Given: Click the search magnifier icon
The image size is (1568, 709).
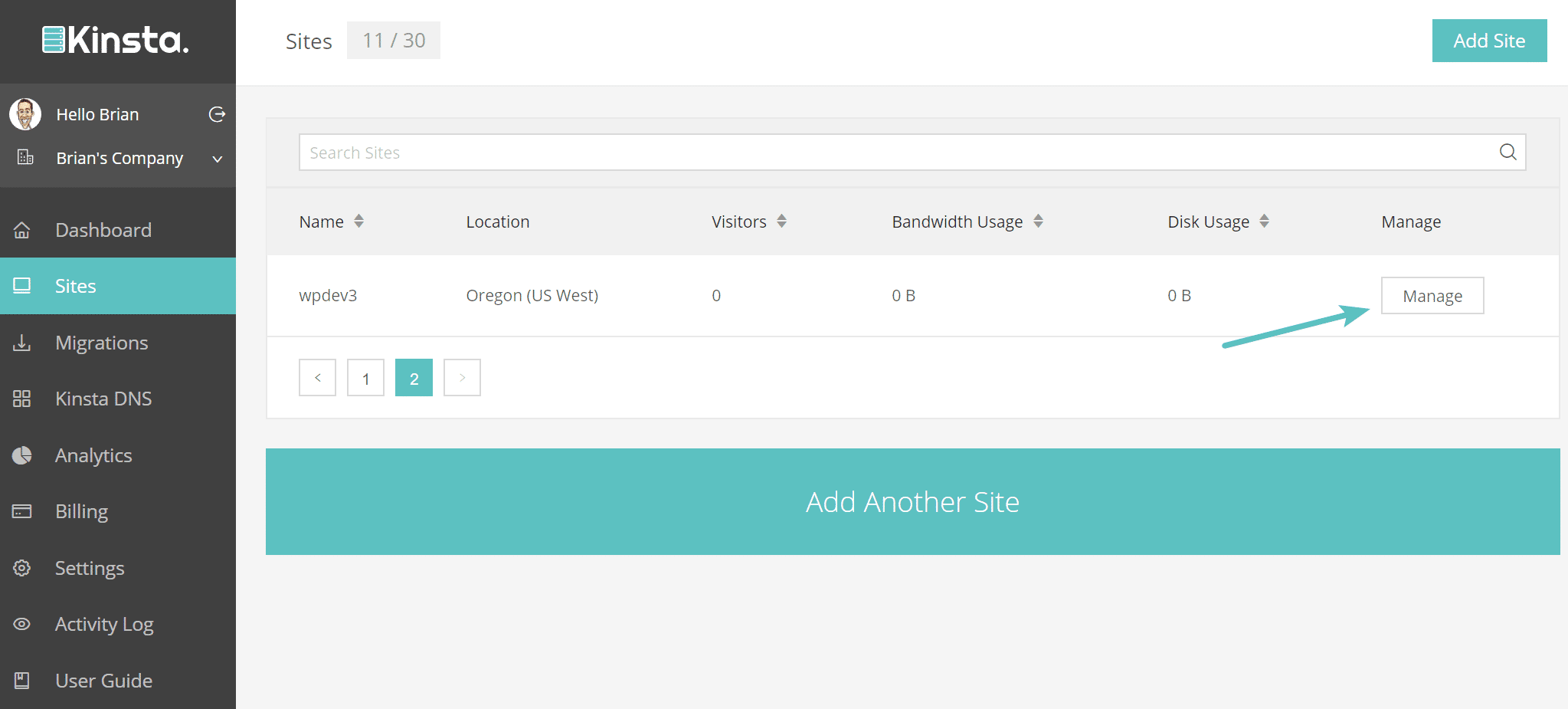Looking at the screenshot, I should tap(1507, 152).
